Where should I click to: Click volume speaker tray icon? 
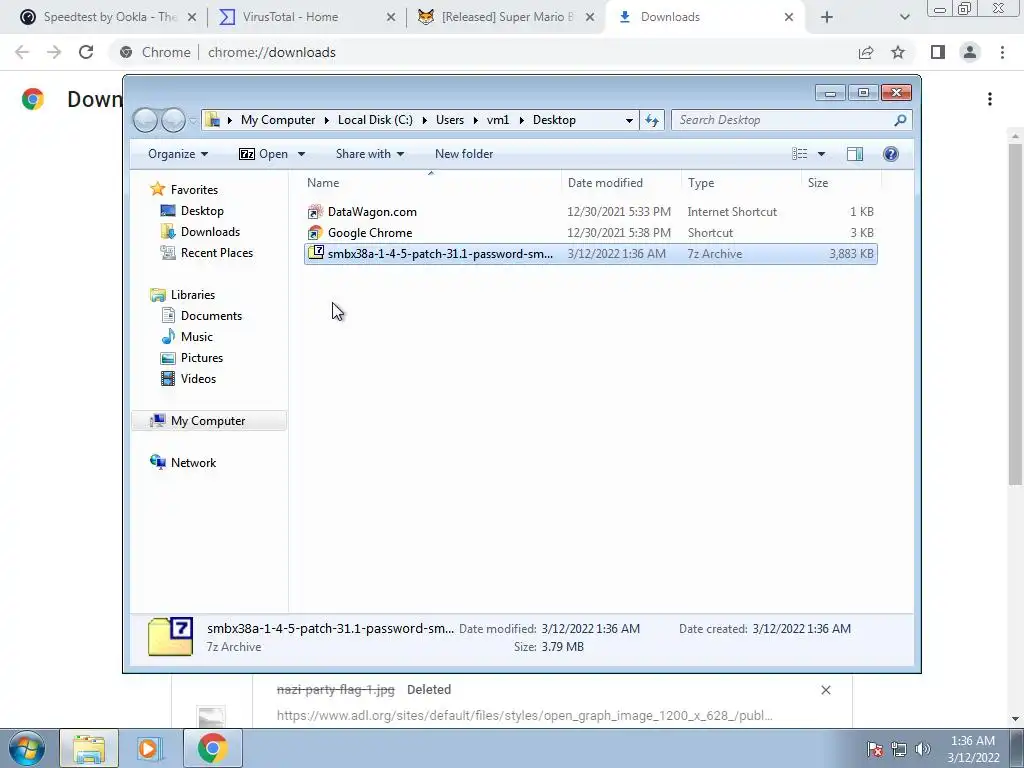click(923, 749)
